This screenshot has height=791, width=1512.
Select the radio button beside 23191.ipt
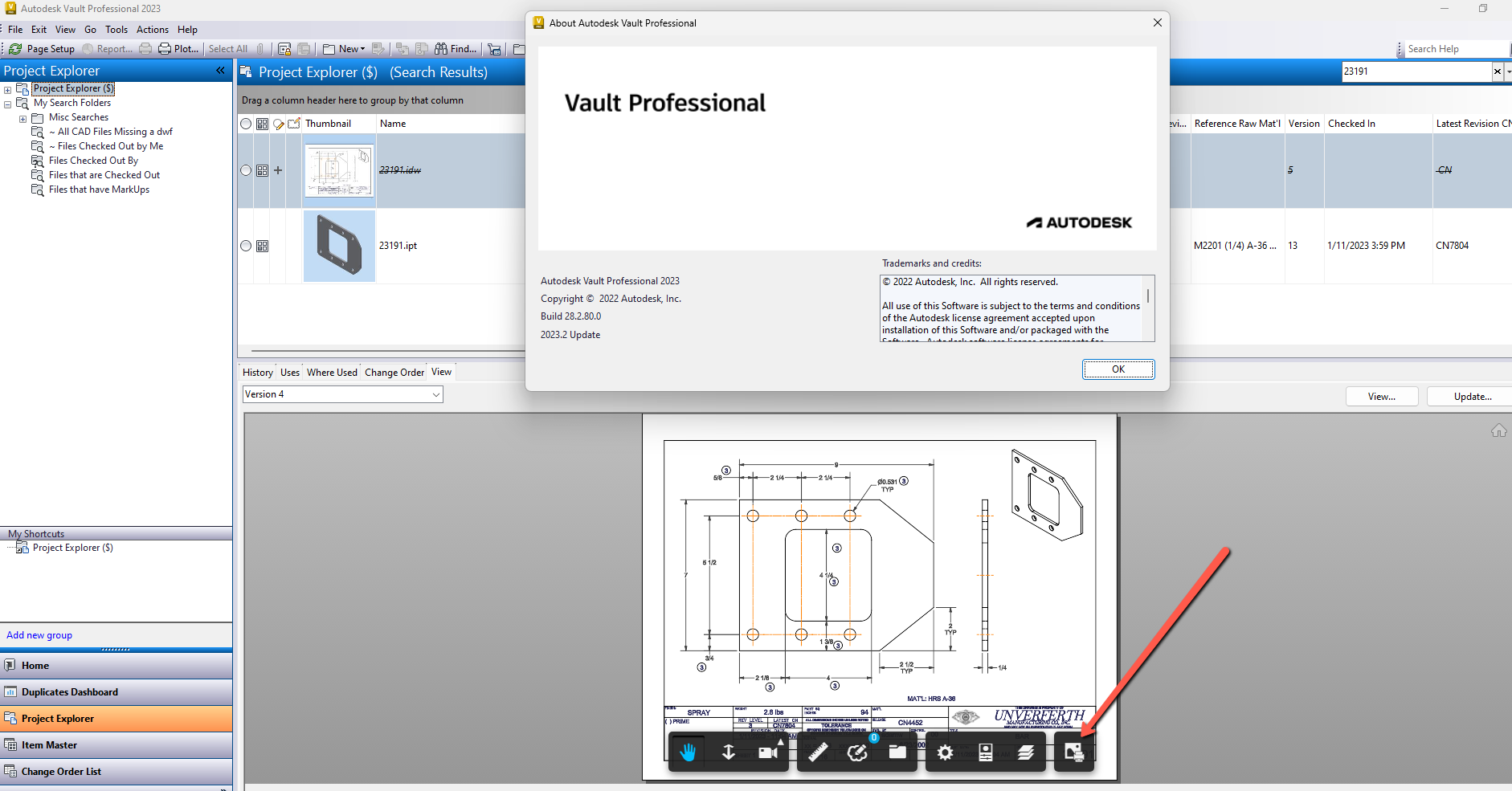pos(247,246)
